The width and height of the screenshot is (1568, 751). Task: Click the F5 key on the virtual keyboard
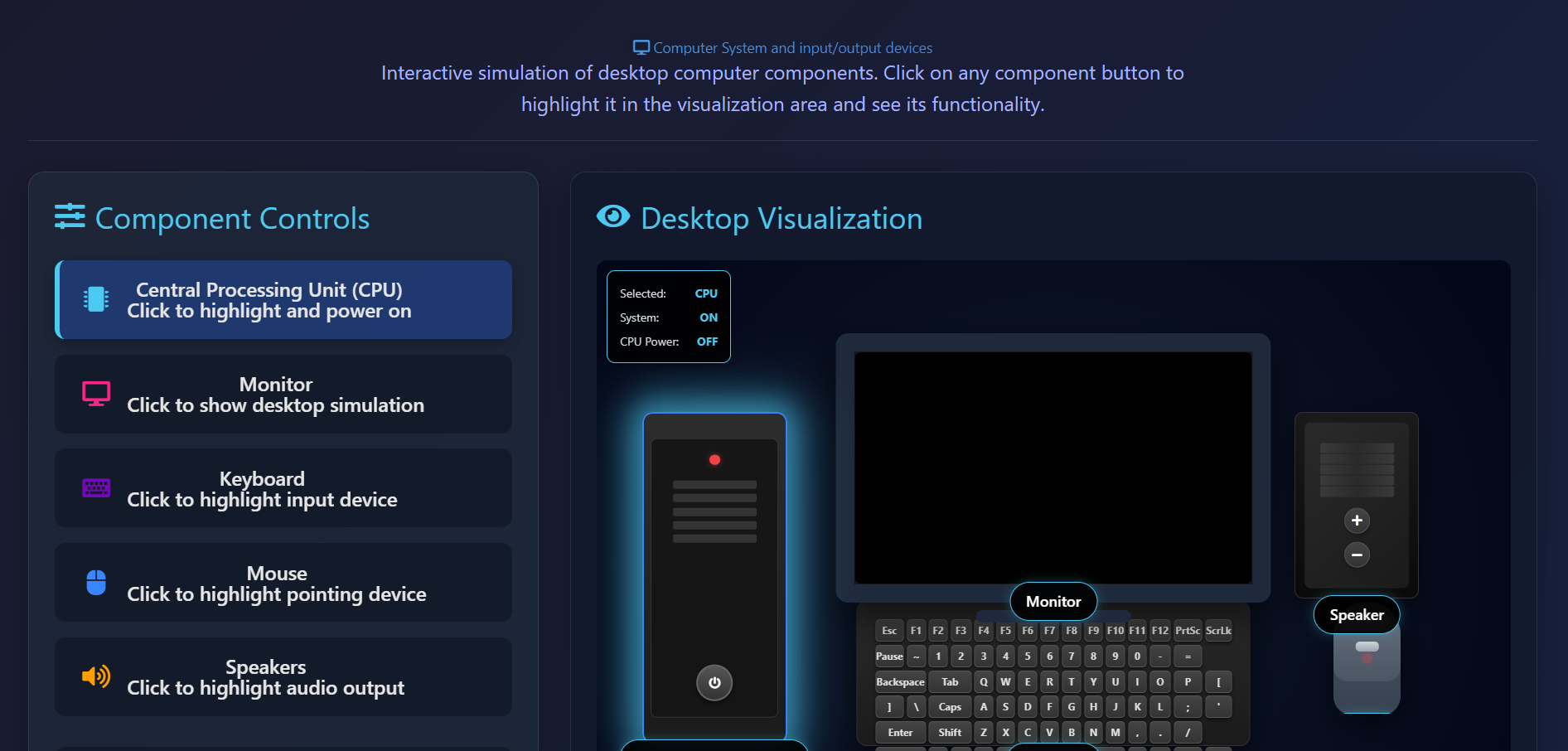[x=1005, y=631]
